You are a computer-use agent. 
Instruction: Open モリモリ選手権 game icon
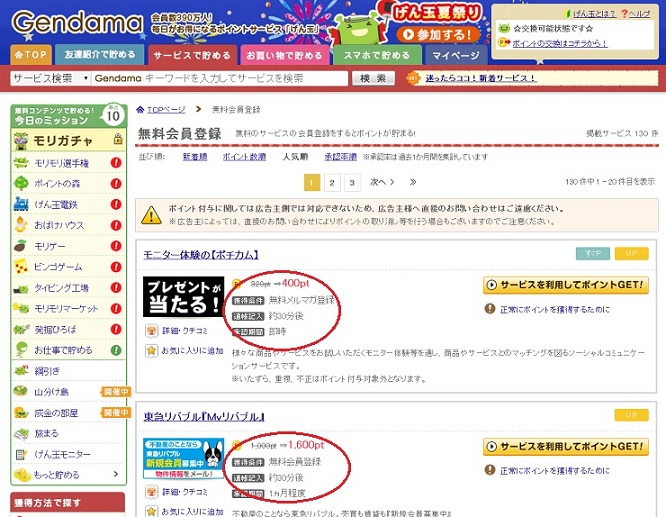pyautogui.click(x=20, y=163)
